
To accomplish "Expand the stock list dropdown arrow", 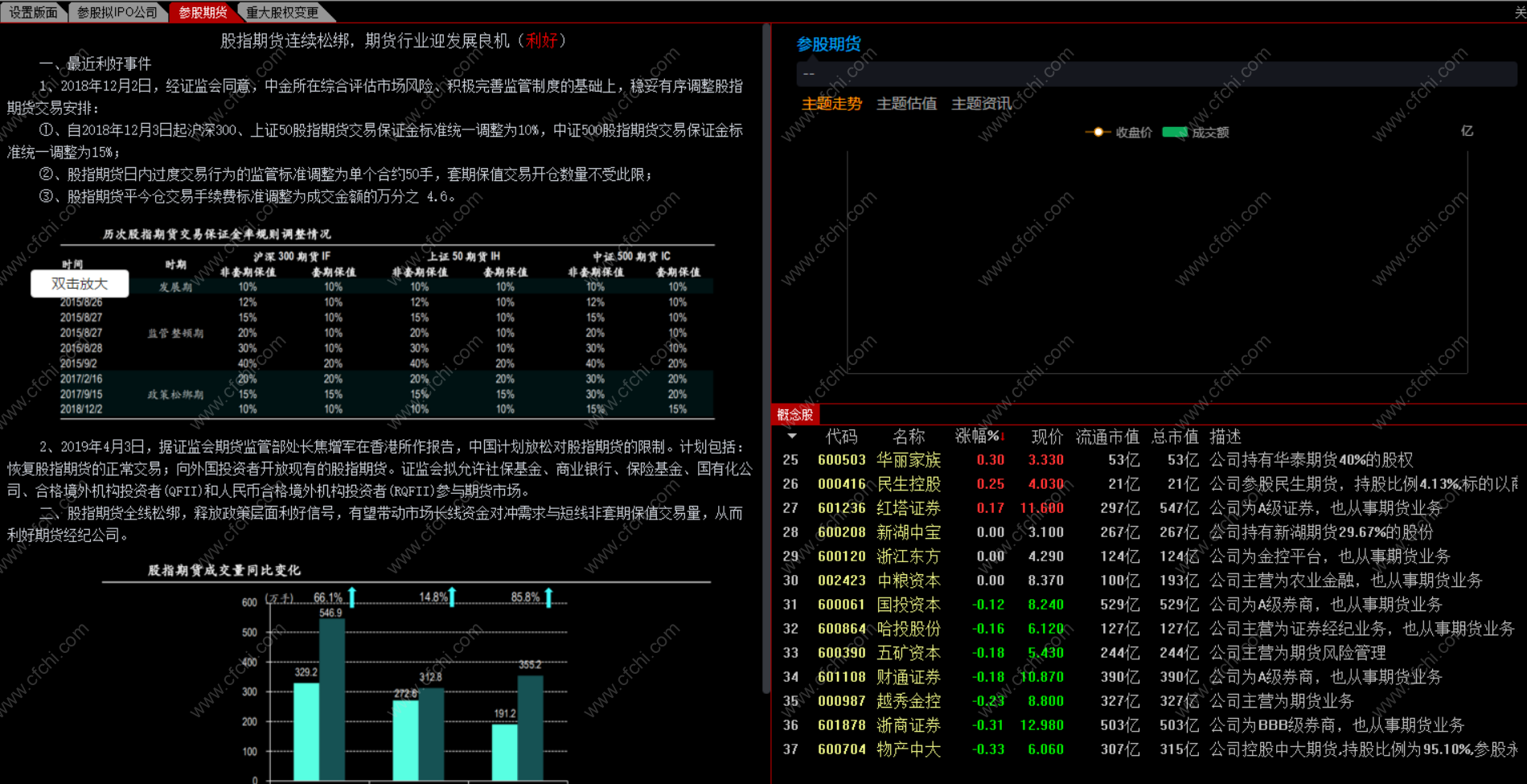I will coord(792,436).
